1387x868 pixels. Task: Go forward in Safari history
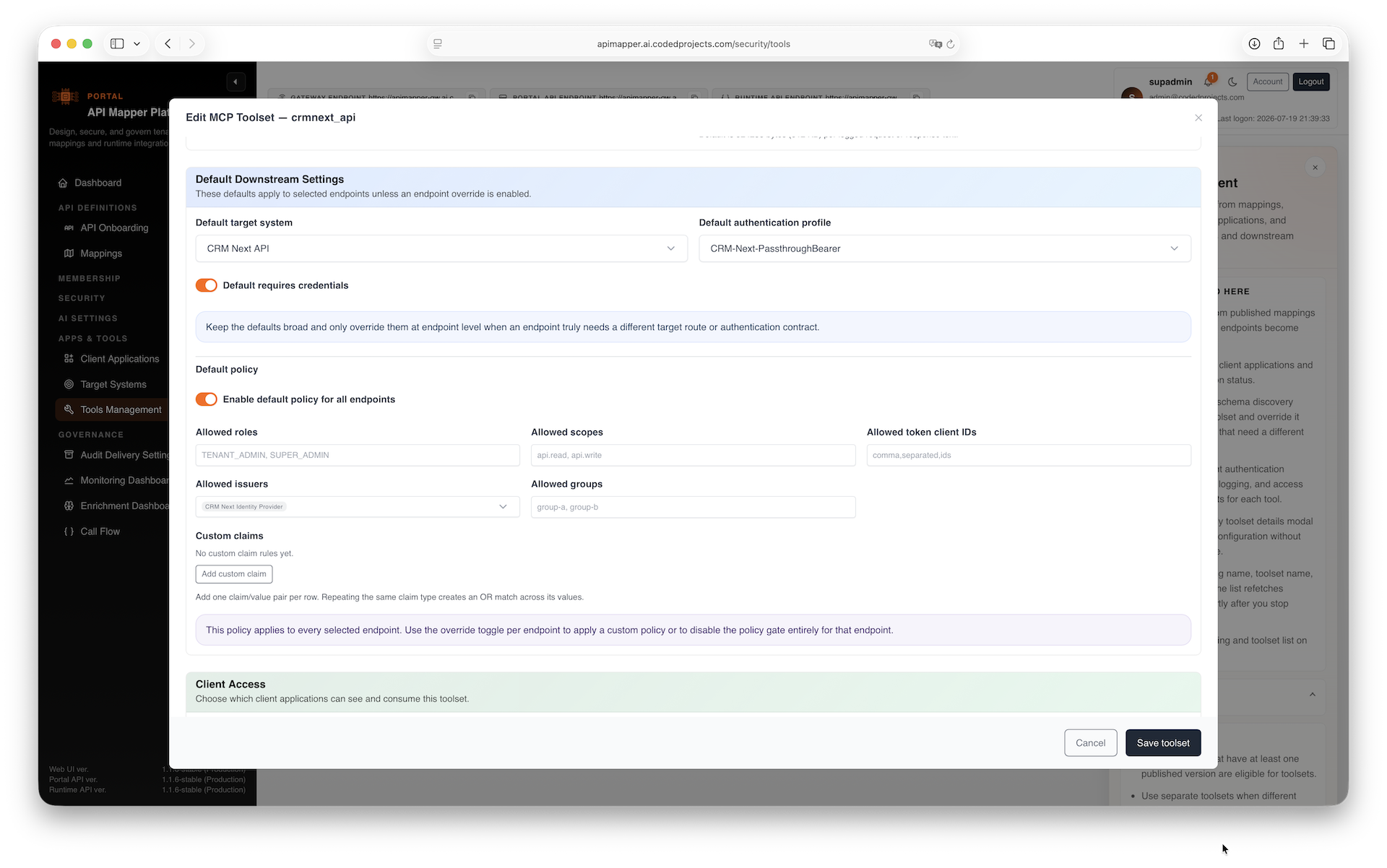pos(192,44)
